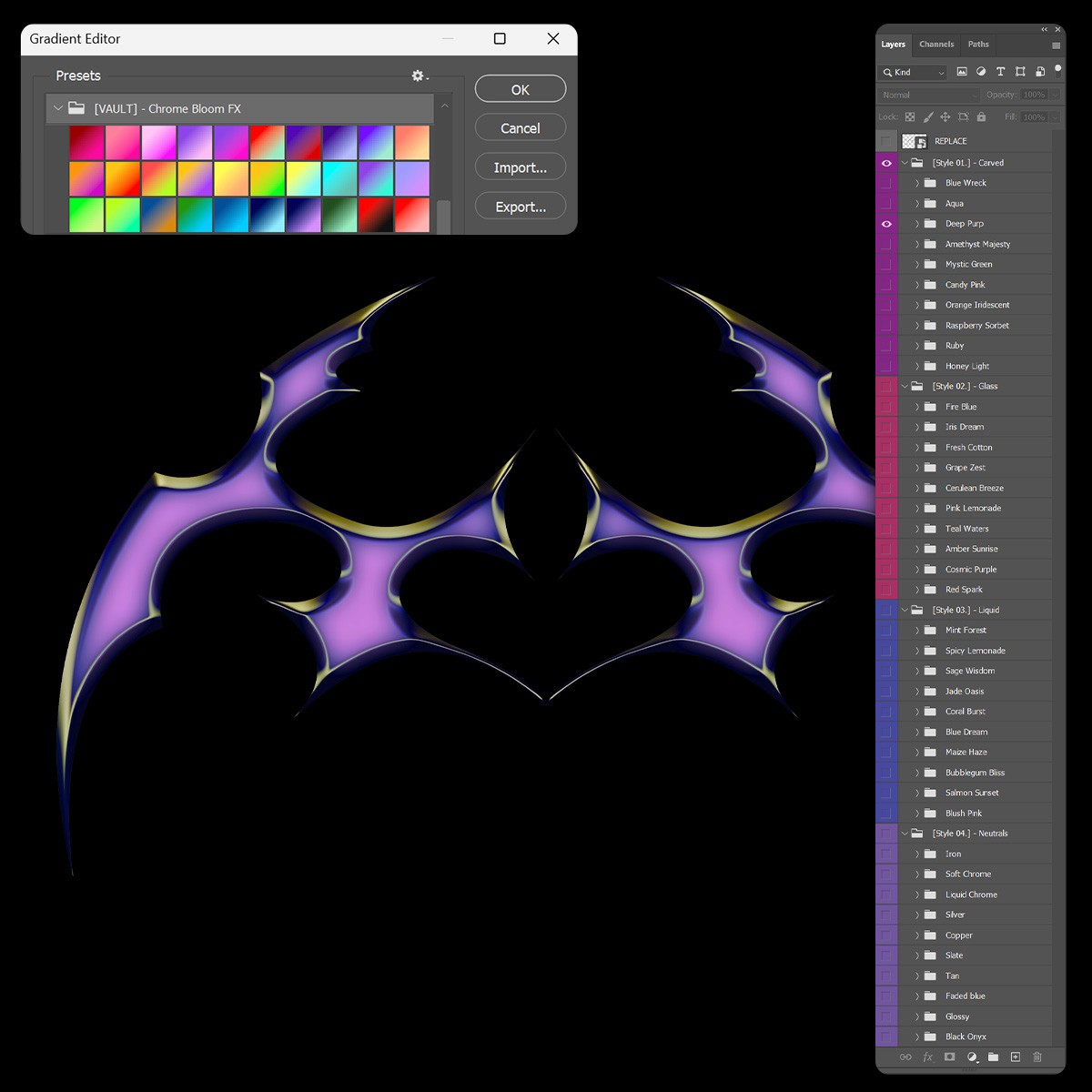
Task: Show the Blue Wreck group
Action: click(886, 183)
